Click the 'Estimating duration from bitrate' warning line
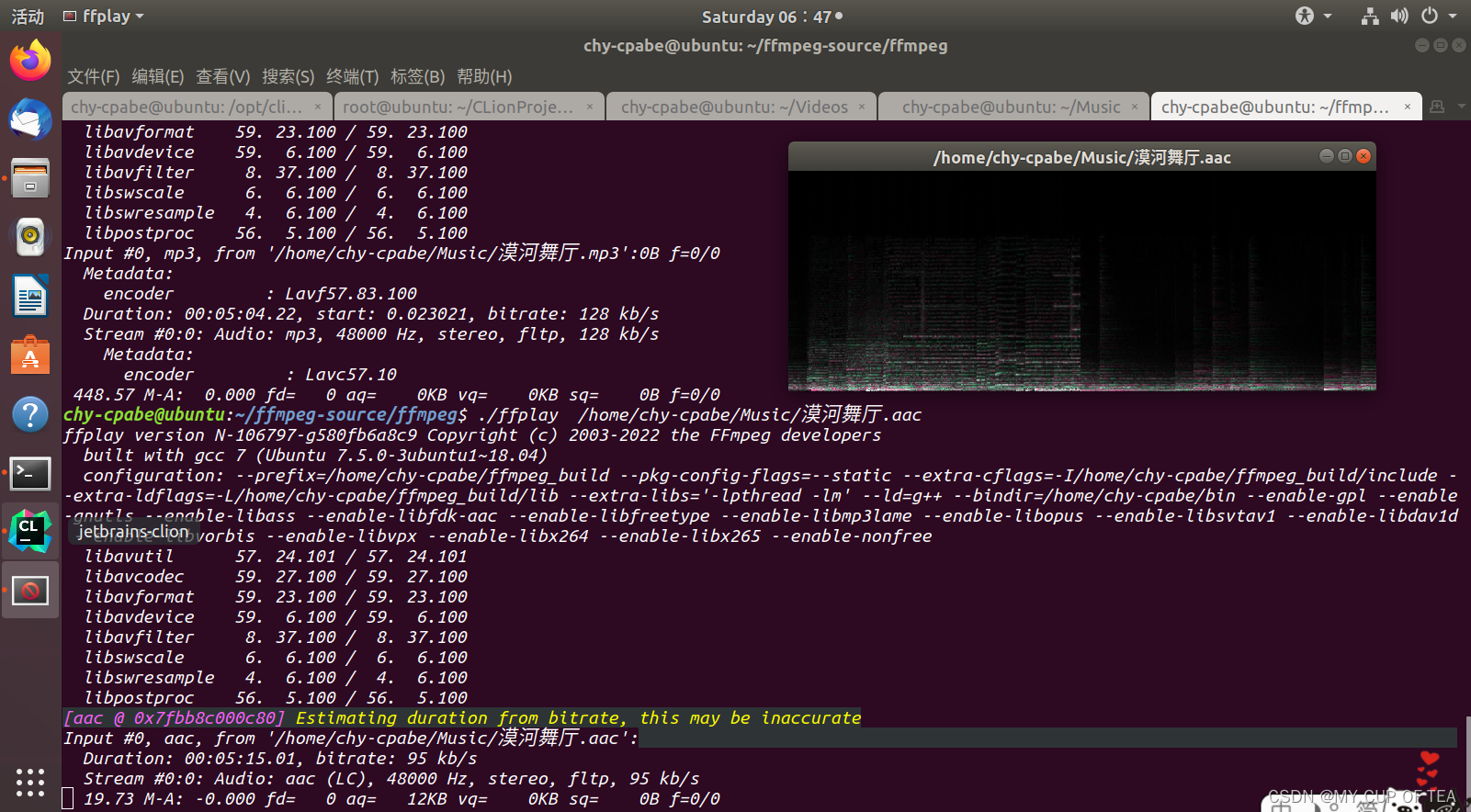1471x812 pixels. [462, 717]
